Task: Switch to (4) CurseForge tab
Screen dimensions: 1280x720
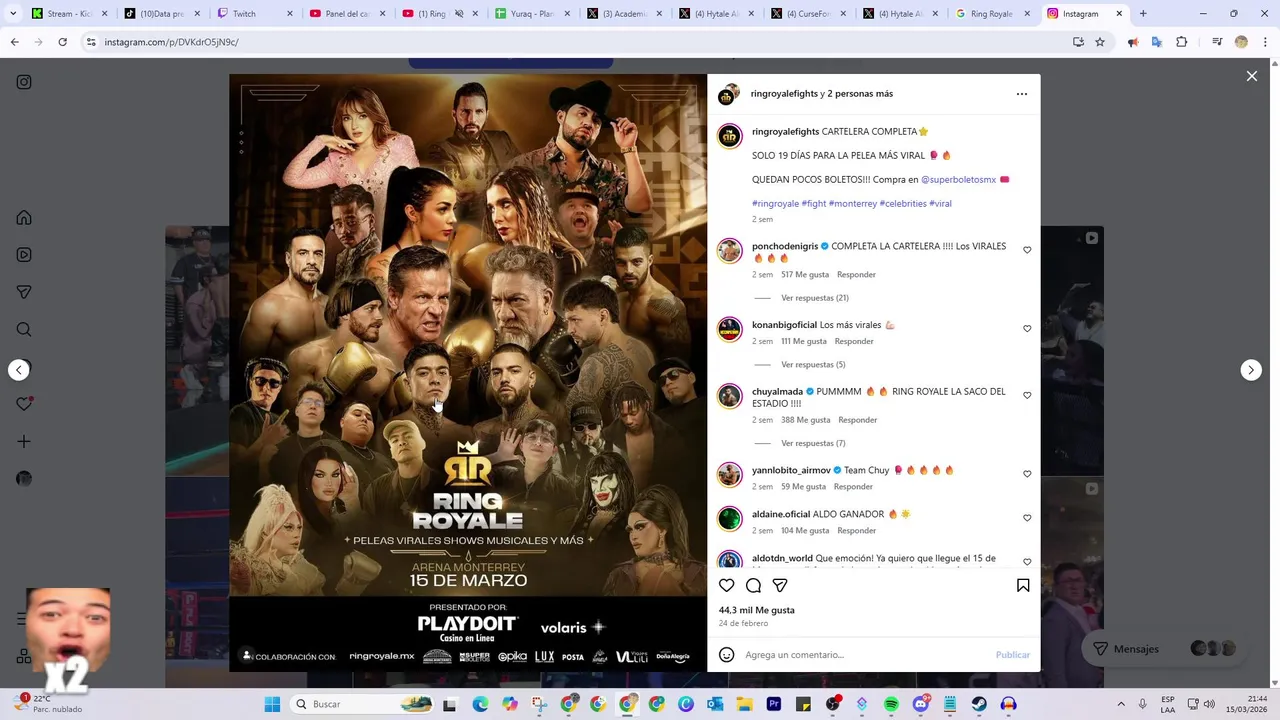Action: point(808,14)
